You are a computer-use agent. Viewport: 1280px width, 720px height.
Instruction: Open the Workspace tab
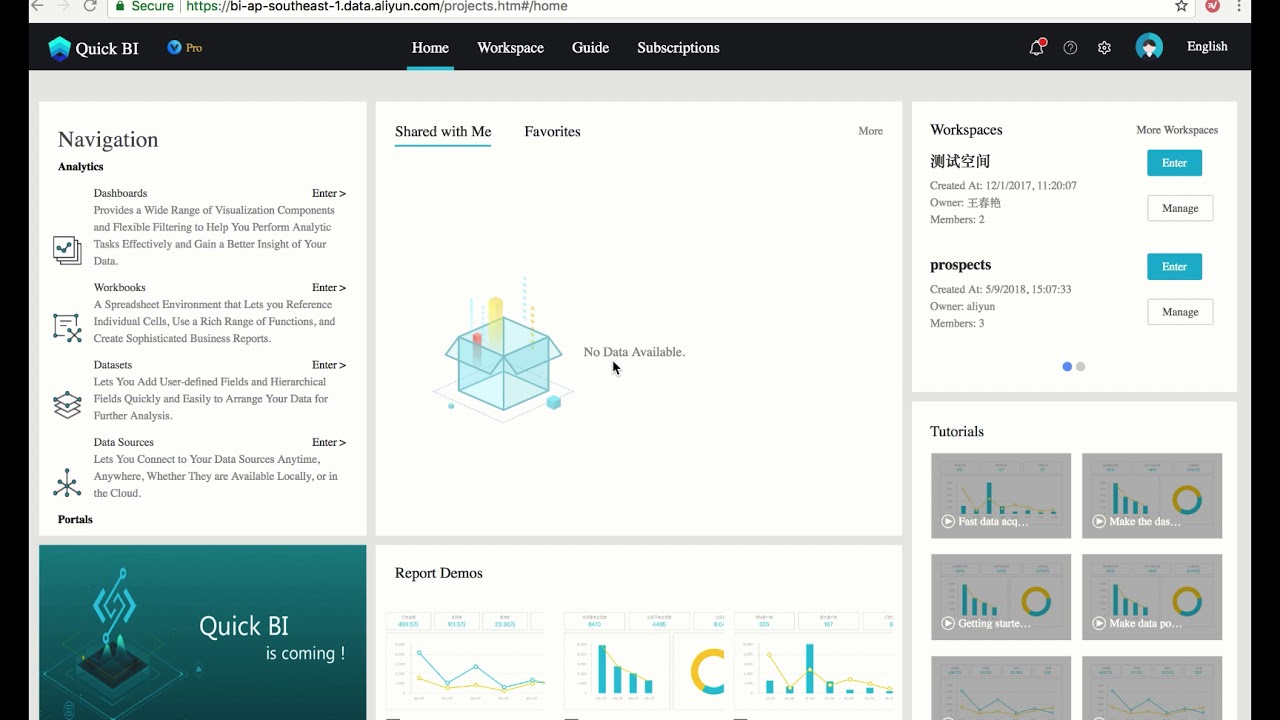(x=510, y=47)
